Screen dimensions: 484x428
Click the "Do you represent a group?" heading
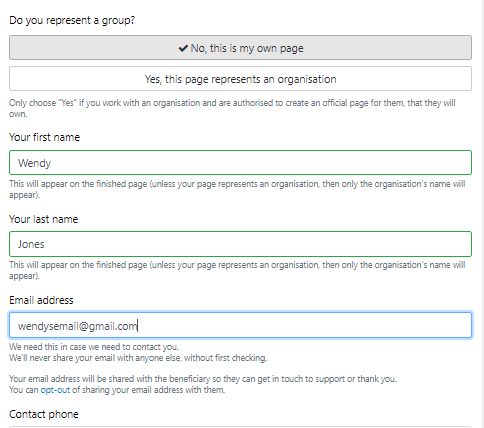tap(72, 20)
